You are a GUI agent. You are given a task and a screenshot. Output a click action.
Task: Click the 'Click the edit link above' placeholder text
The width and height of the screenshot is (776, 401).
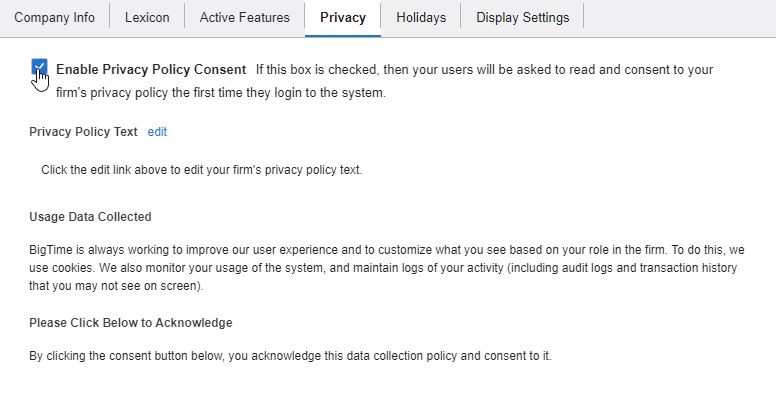201,170
